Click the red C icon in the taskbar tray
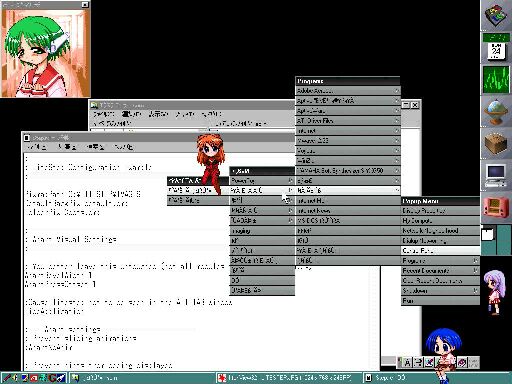 52,378
